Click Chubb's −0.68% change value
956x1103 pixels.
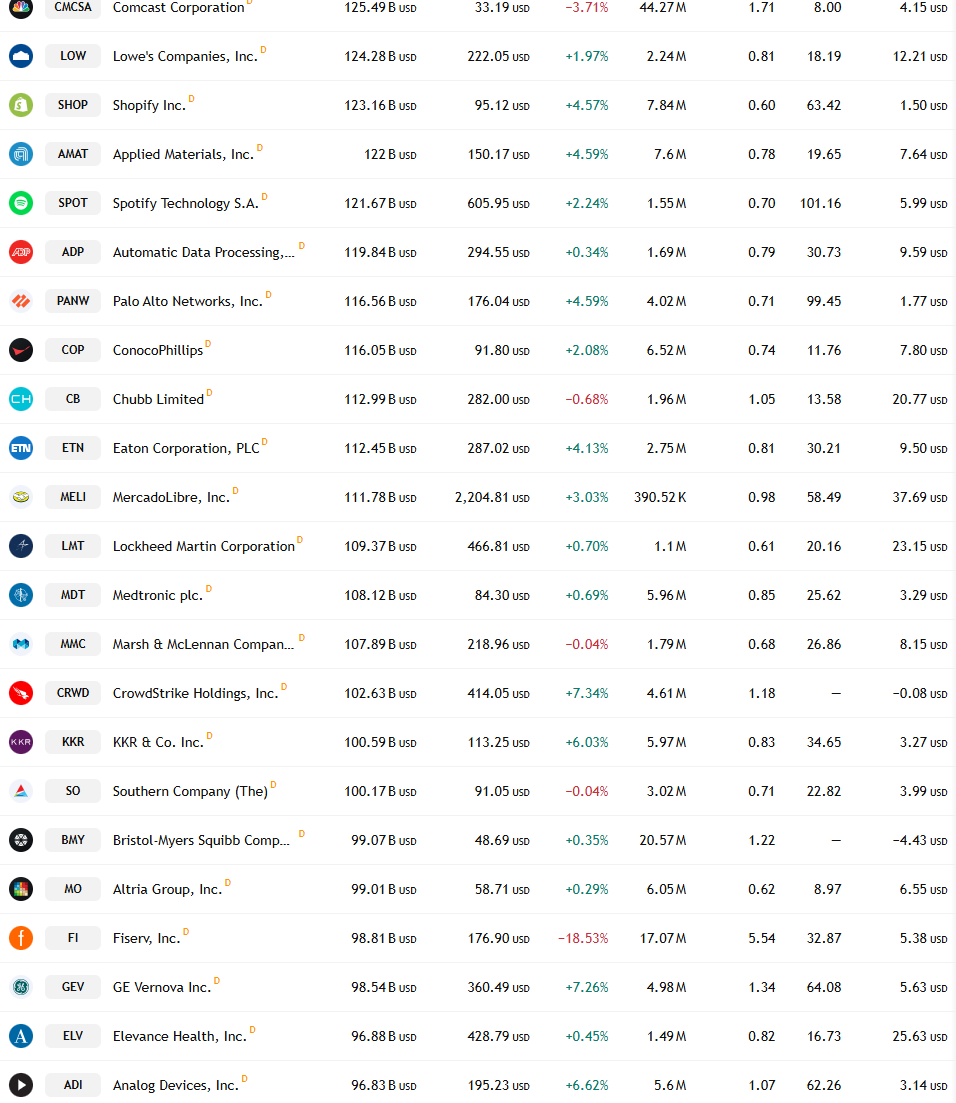pos(587,400)
